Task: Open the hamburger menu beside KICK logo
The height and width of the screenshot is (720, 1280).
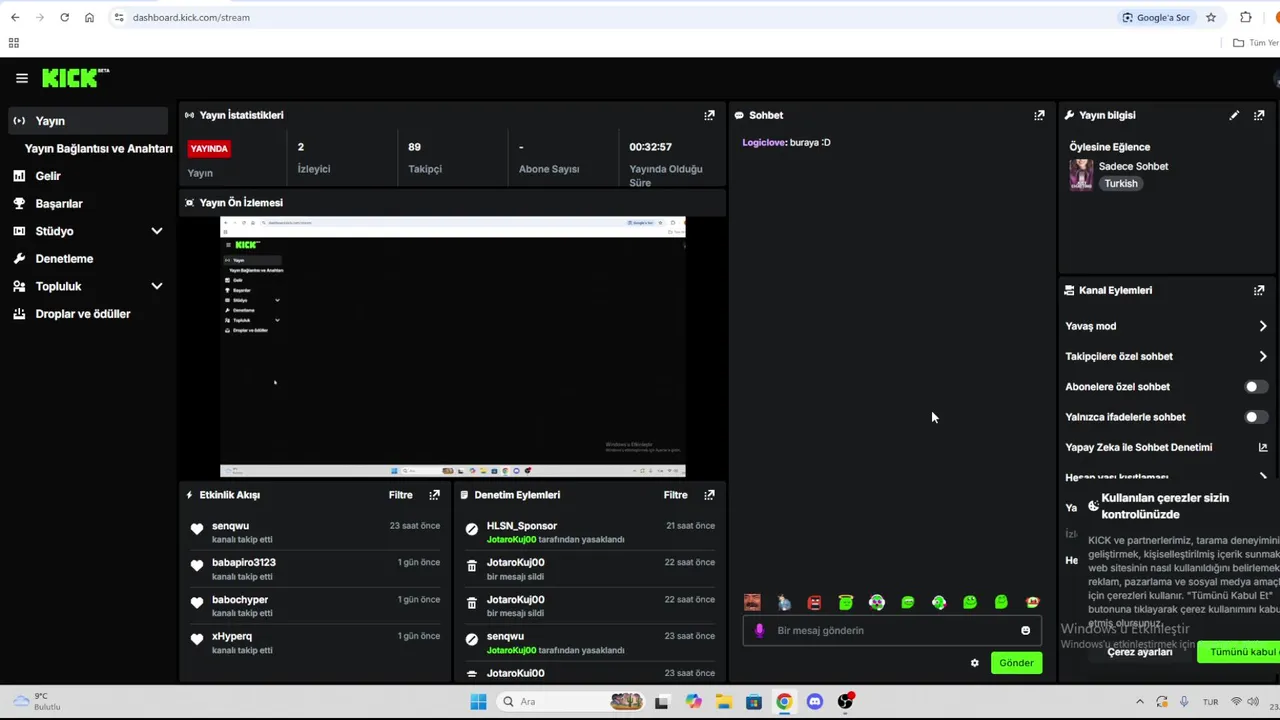Action: 22,78
